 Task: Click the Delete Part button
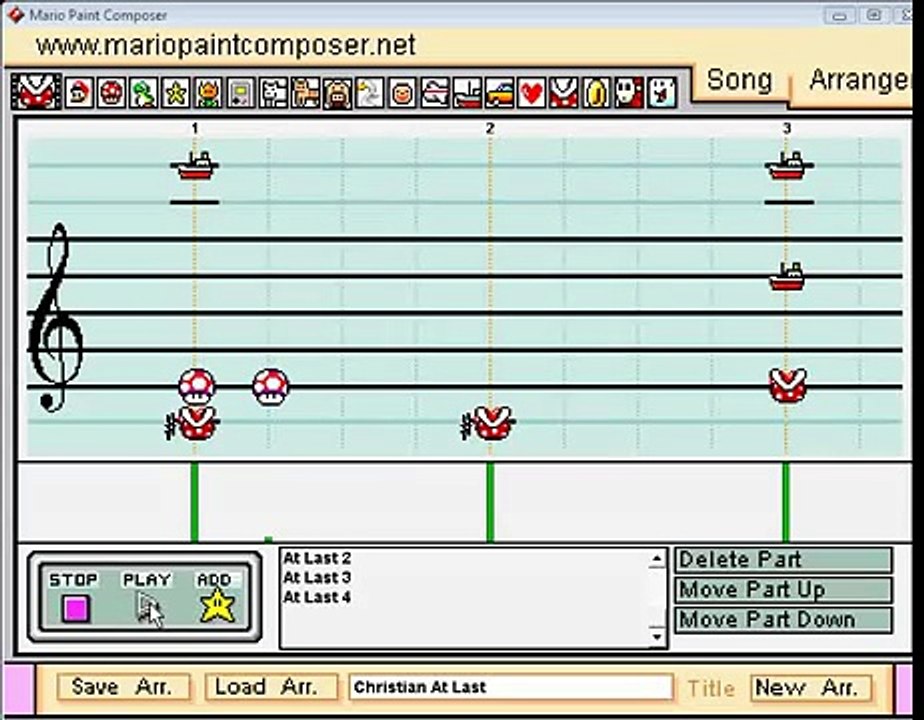tap(784, 560)
